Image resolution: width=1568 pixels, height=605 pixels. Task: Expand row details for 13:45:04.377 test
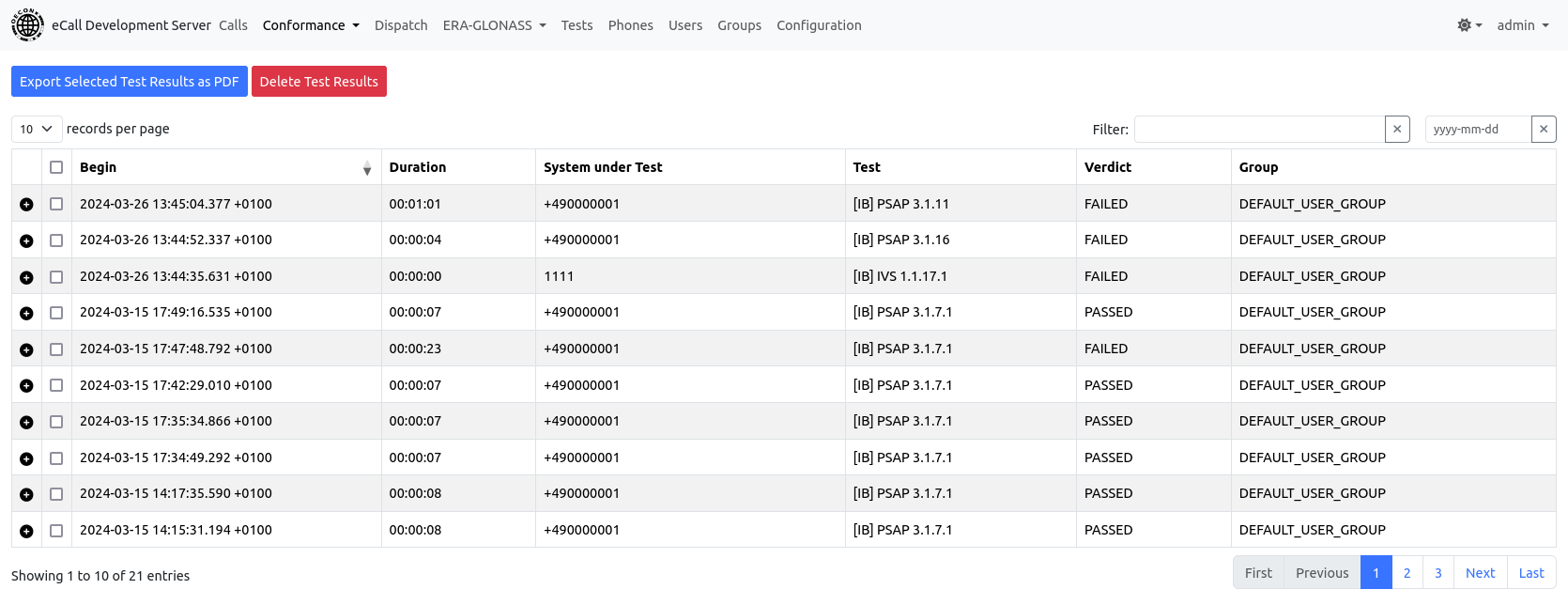[26, 205]
